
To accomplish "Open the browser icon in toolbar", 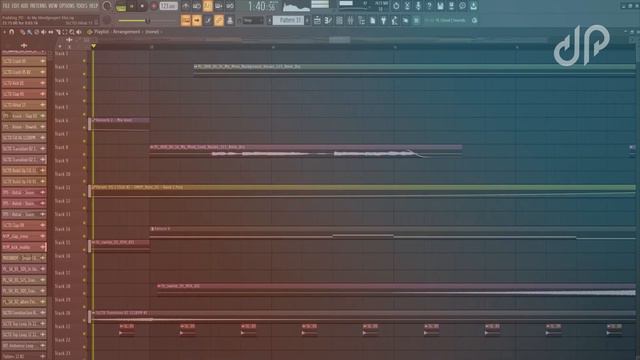I will pos(361,20).
